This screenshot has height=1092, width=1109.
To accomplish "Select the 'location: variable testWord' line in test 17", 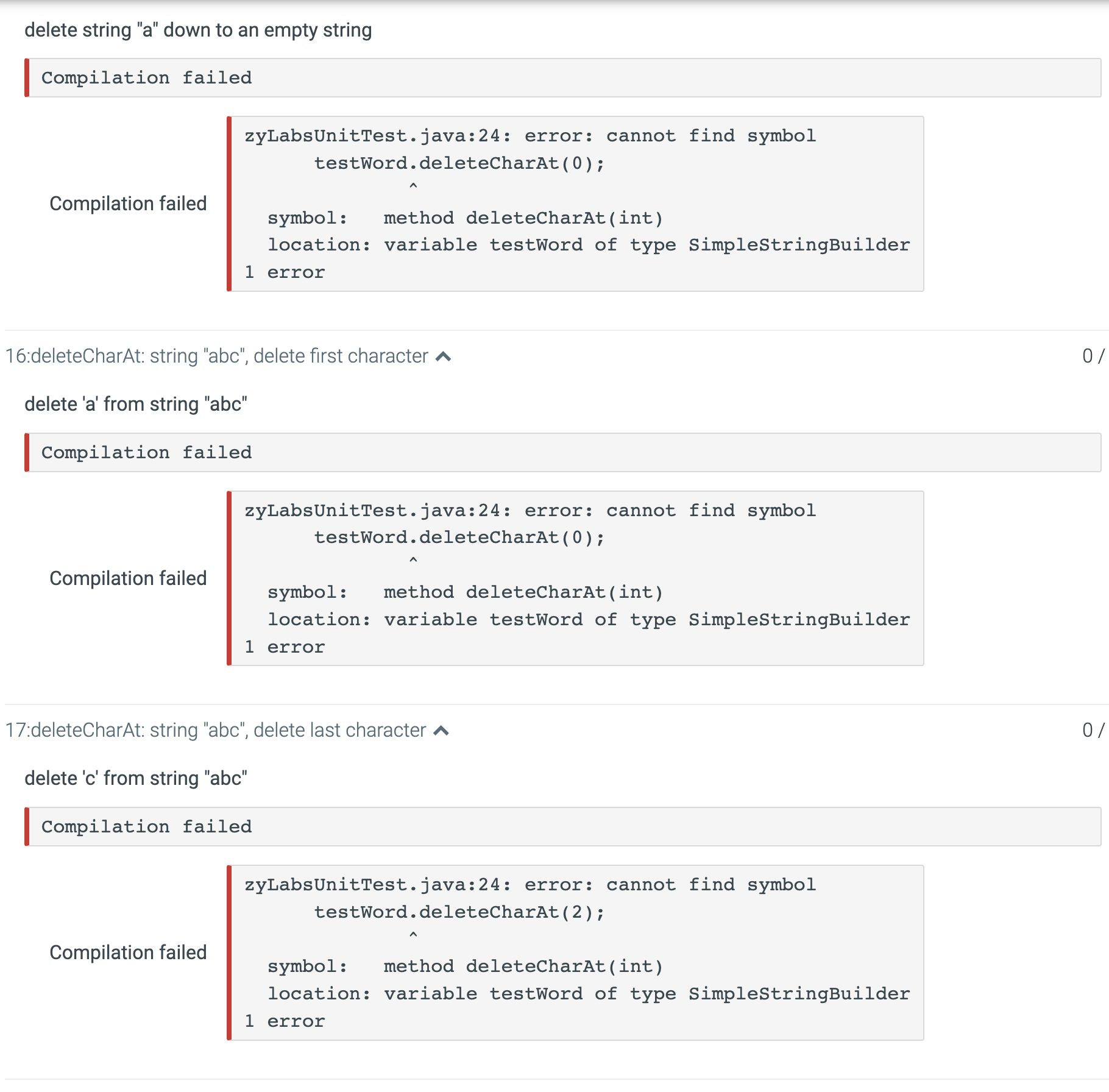I will point(589,994).
